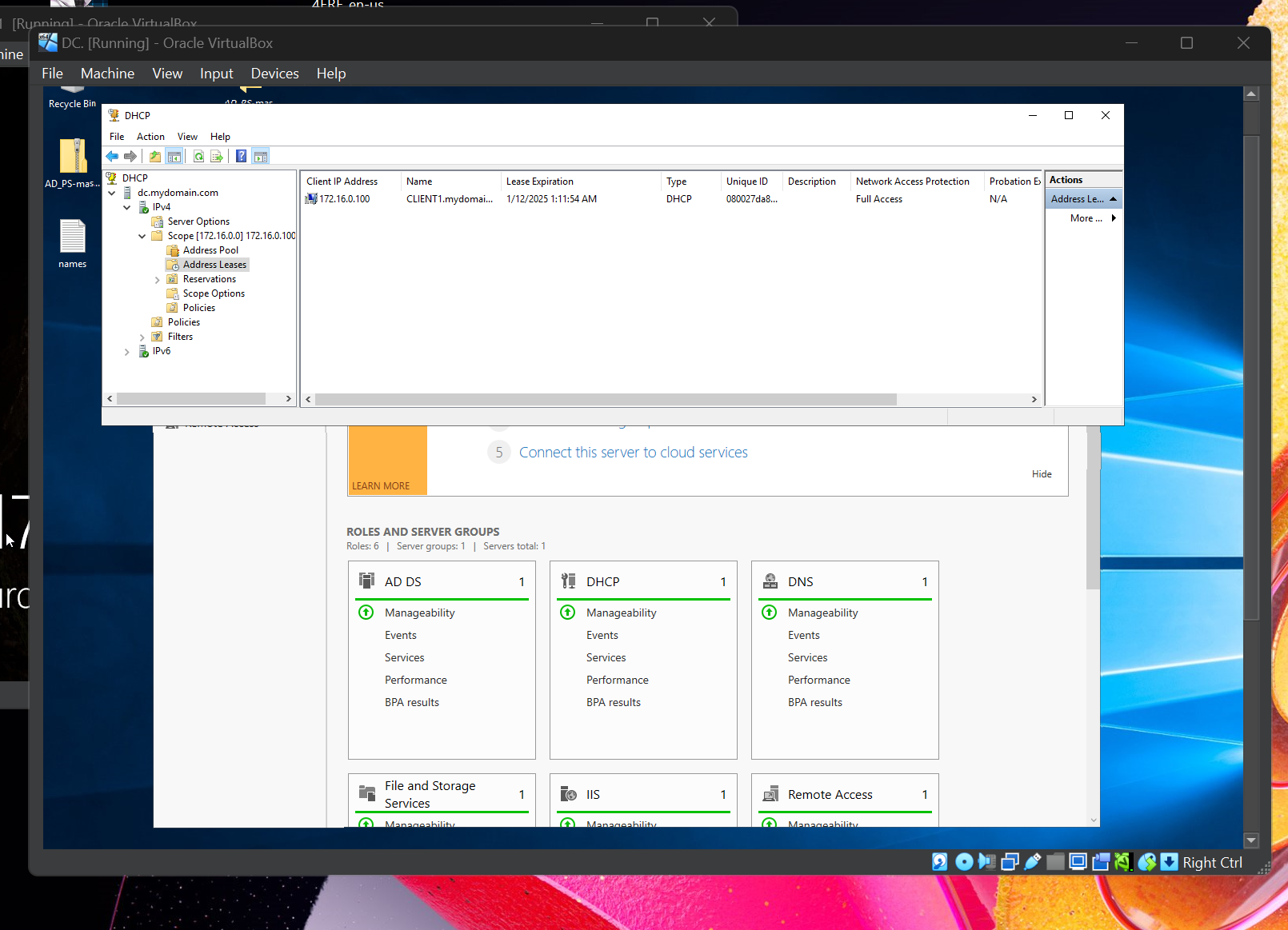The height and width of the screenshot is (930, 1288).
Task: Click VirtualBox audio indicator icon
Action: [x=987, y=861]
